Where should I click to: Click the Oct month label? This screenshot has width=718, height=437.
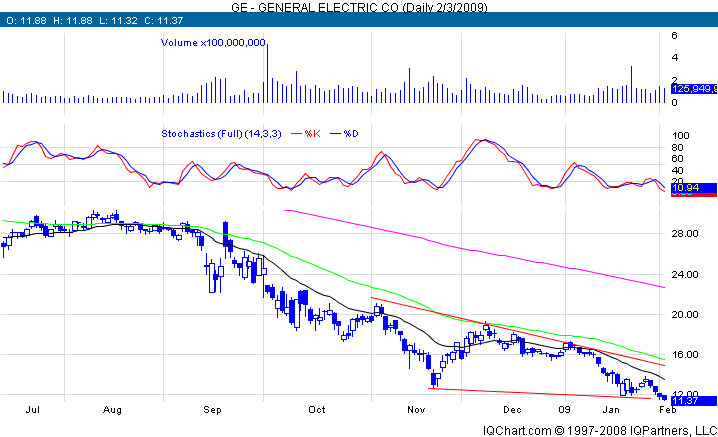317,410
